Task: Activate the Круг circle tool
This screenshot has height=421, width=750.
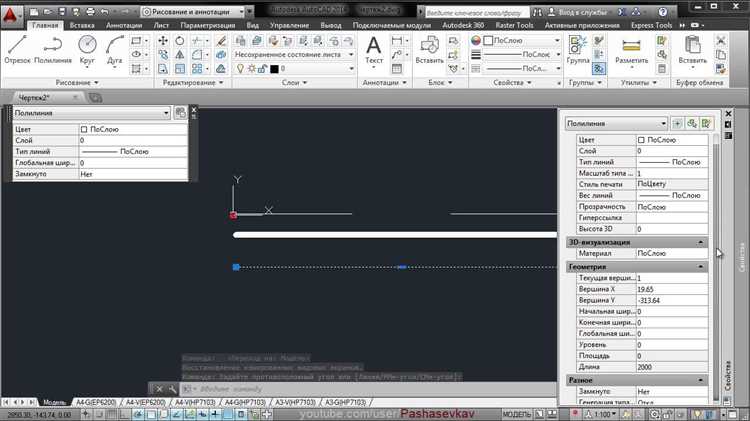Action: coord(88,46)
